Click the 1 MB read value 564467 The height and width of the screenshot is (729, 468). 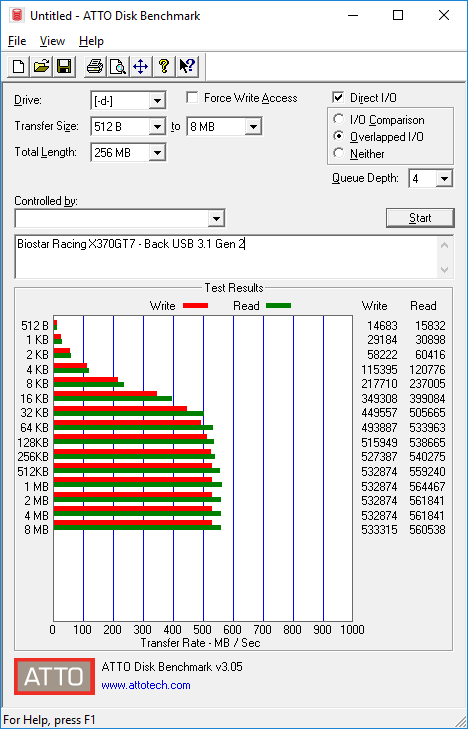pos(427,486)
